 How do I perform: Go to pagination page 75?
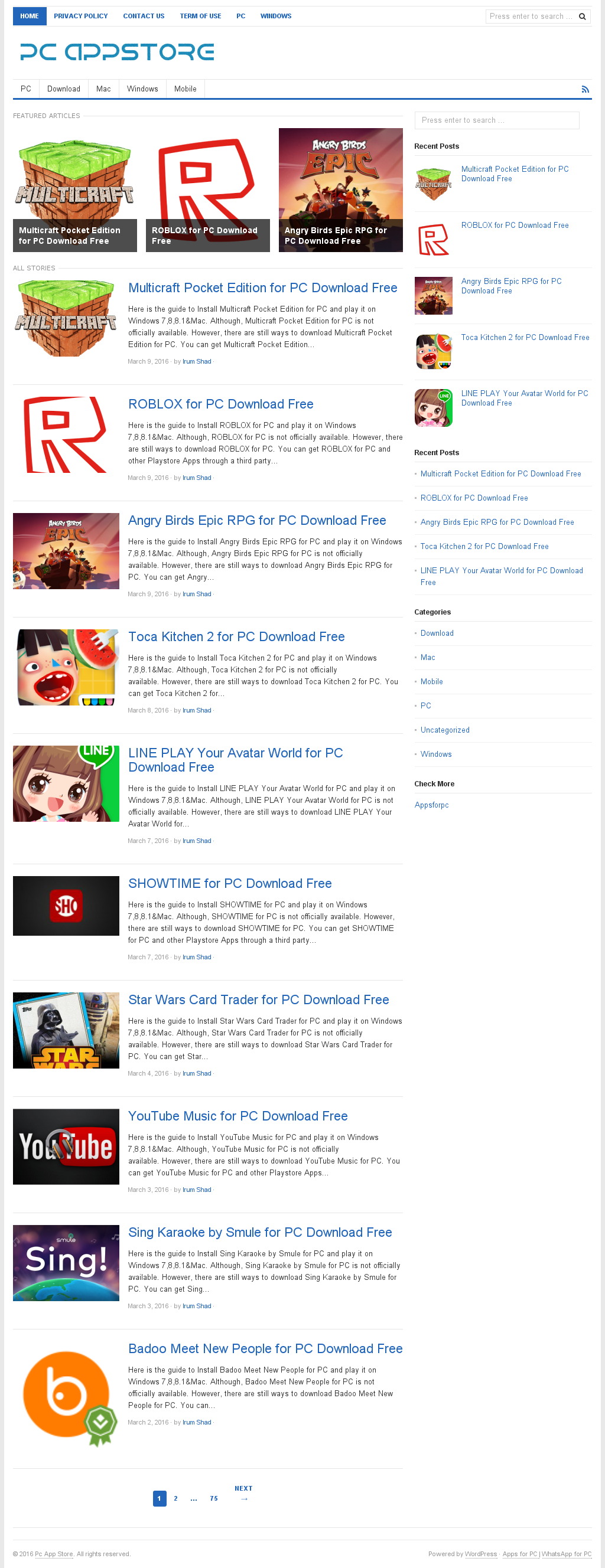[214, 1498]
